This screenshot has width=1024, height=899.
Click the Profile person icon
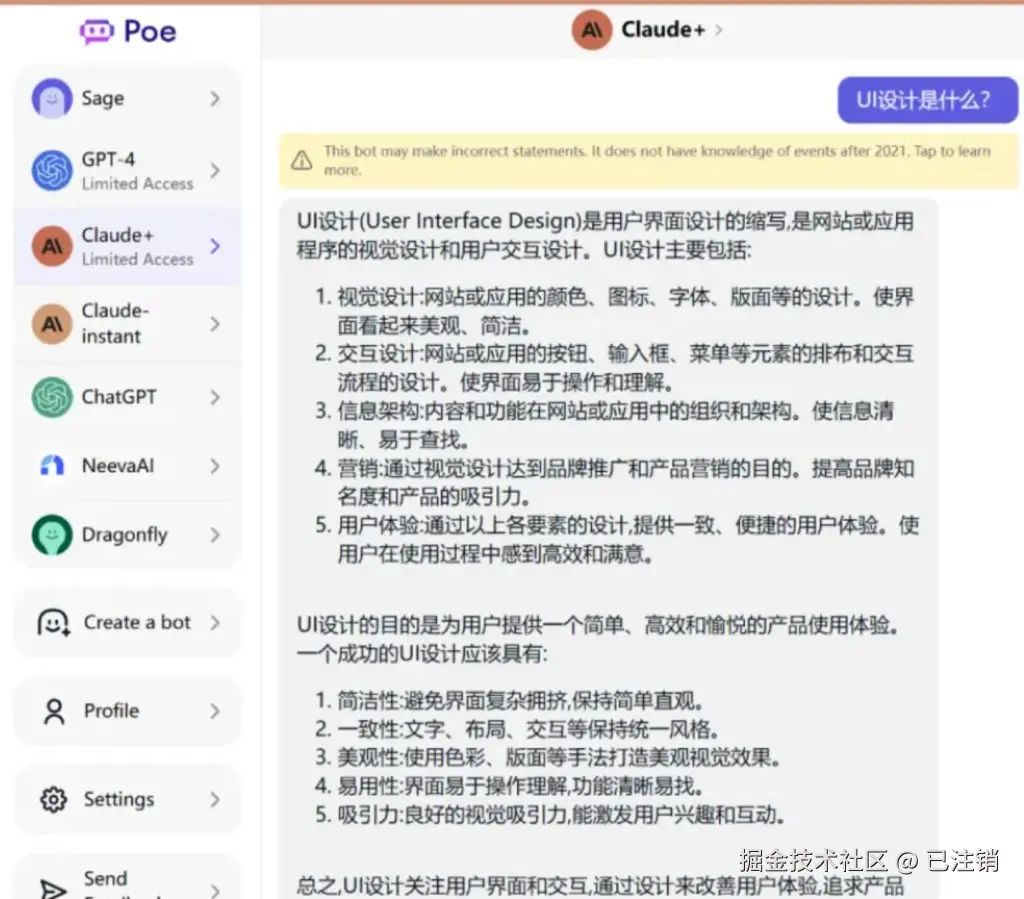click(x=54, y=711)
